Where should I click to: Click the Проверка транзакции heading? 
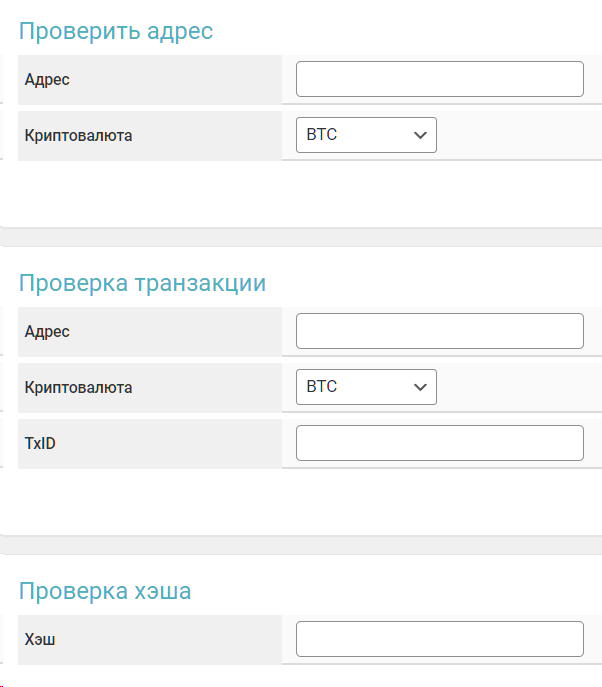pyautogui.click(x=142, y=283)
